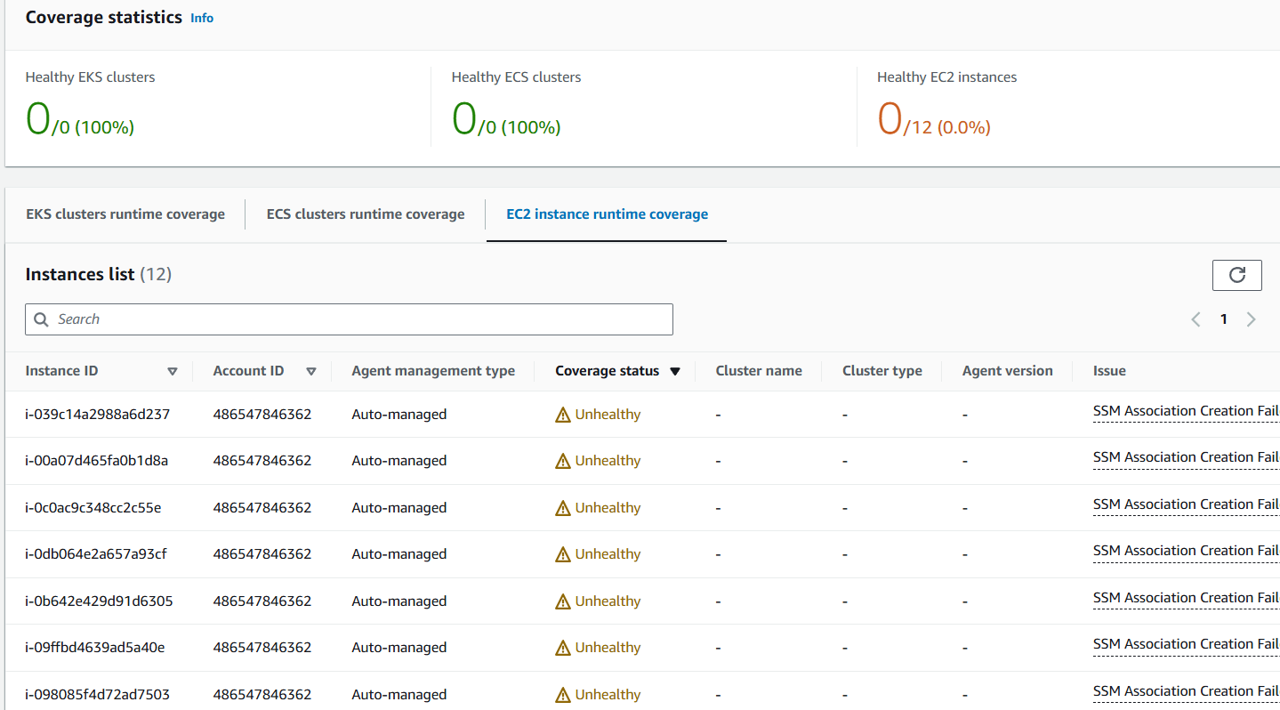Open issue link for i-09ffbd4639ad5a40e
Image resolution: width=1280 pixels, height=710 pixels.
(1186, 644)
